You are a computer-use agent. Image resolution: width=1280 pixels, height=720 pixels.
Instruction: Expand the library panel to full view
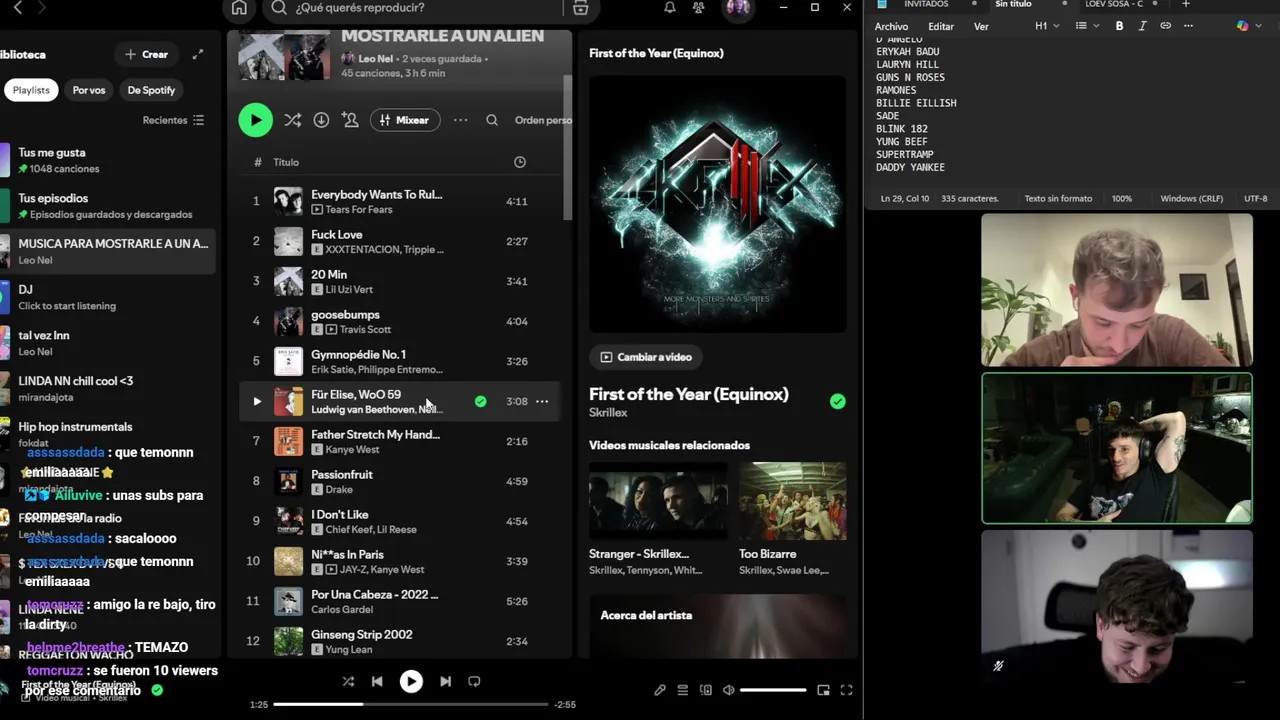198,54
